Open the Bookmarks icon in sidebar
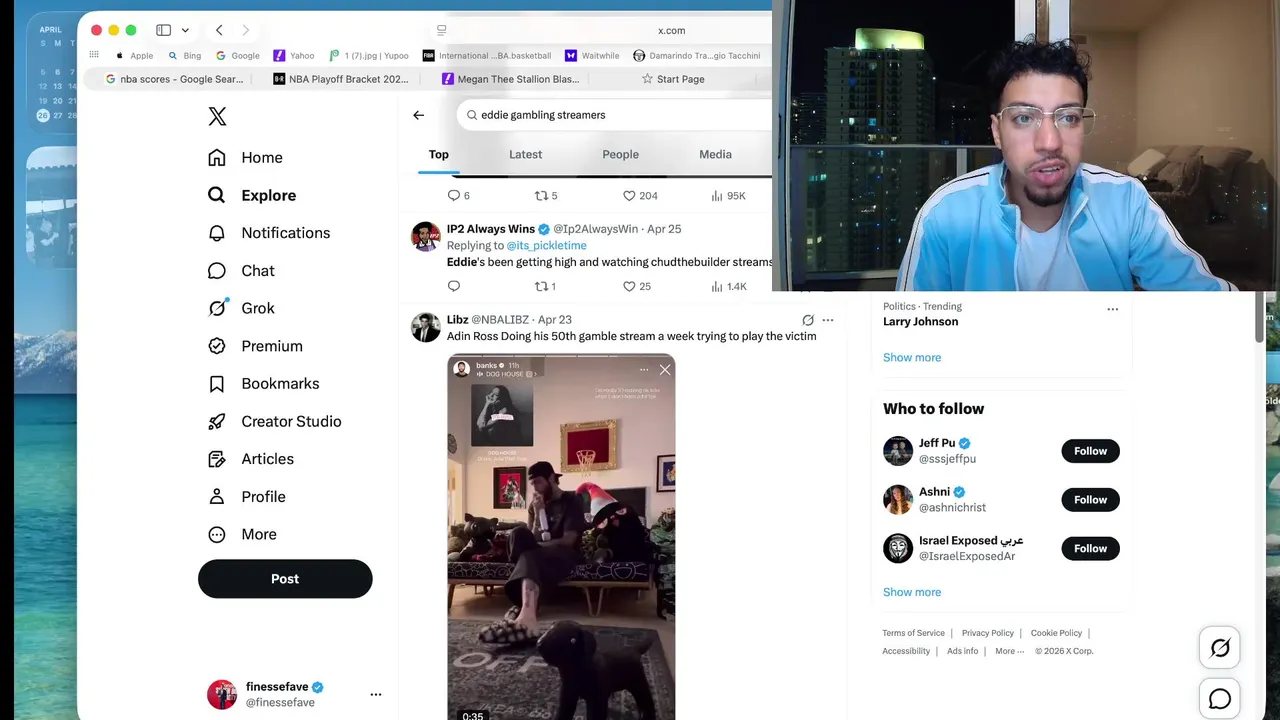 pyautogui.click(x=217, y=384)
